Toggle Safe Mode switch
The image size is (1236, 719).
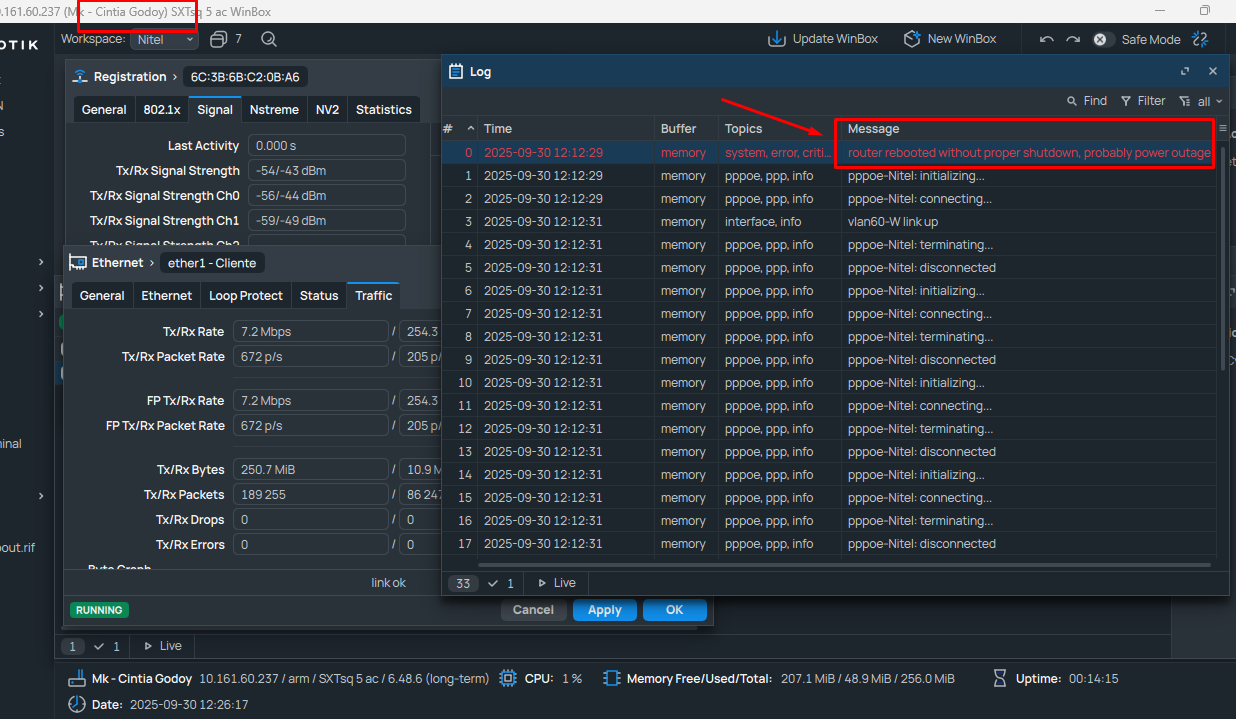(1101, 39)
